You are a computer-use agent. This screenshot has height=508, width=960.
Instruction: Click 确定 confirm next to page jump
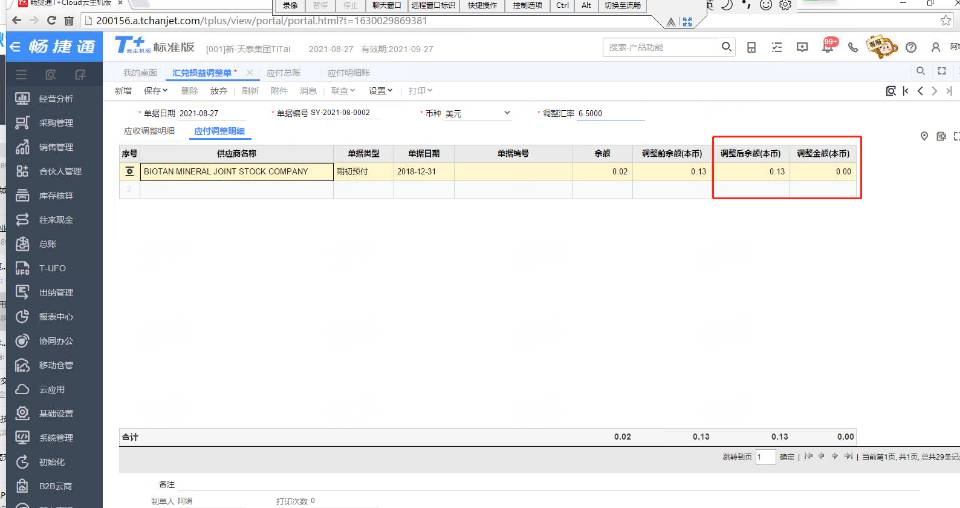(x=786, y=457)
